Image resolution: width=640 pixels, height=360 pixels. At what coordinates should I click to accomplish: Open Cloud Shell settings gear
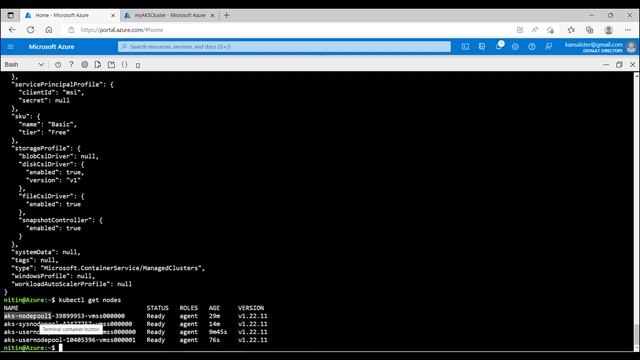(84, 64)
